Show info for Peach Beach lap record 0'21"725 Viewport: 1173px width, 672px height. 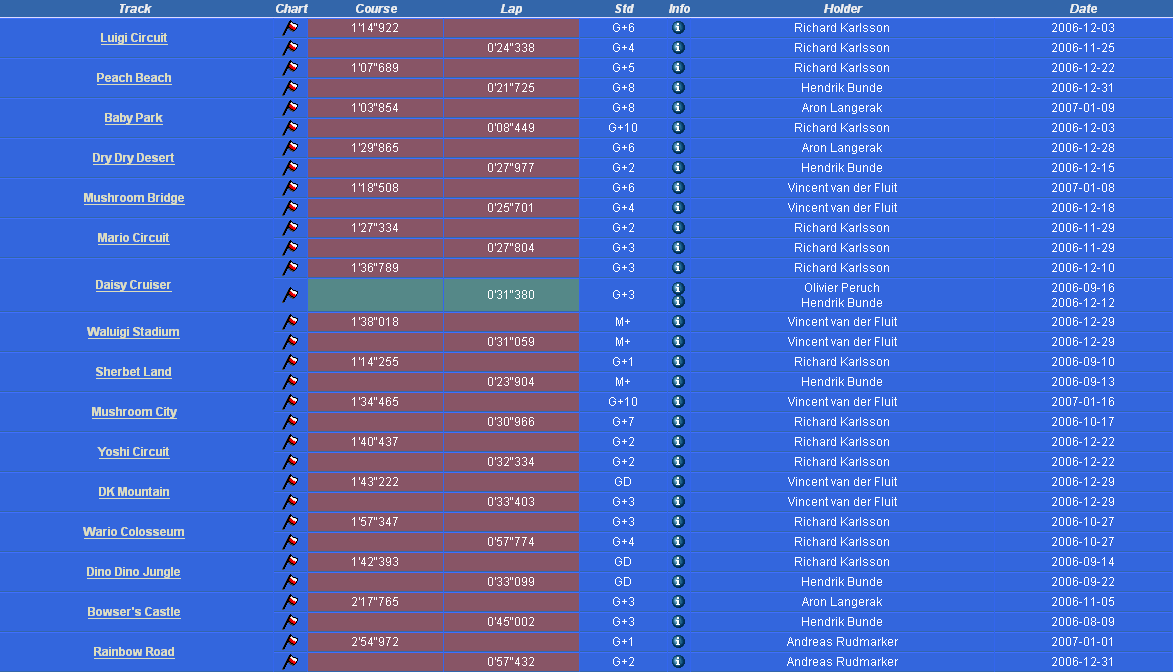679,88
